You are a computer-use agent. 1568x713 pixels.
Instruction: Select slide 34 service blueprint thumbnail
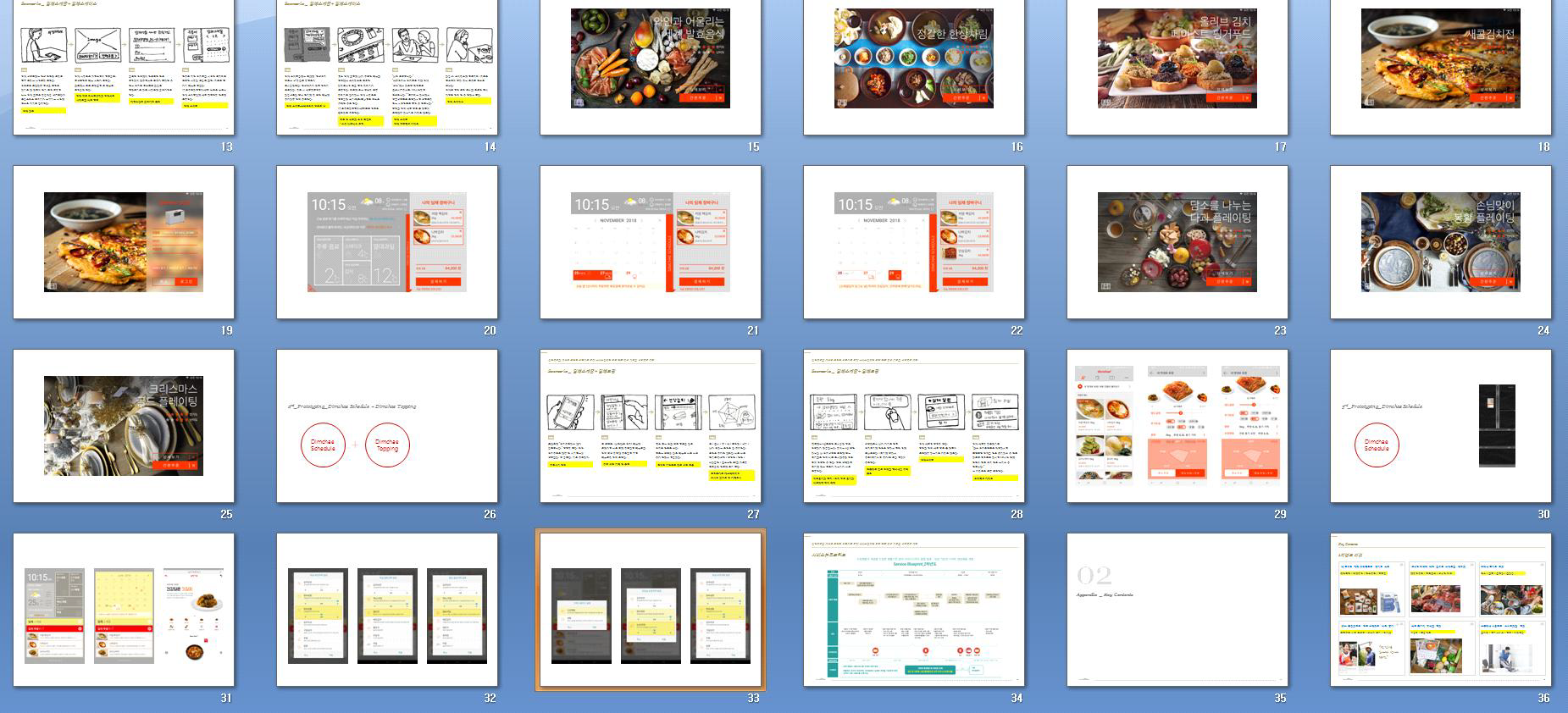point(914,610)
